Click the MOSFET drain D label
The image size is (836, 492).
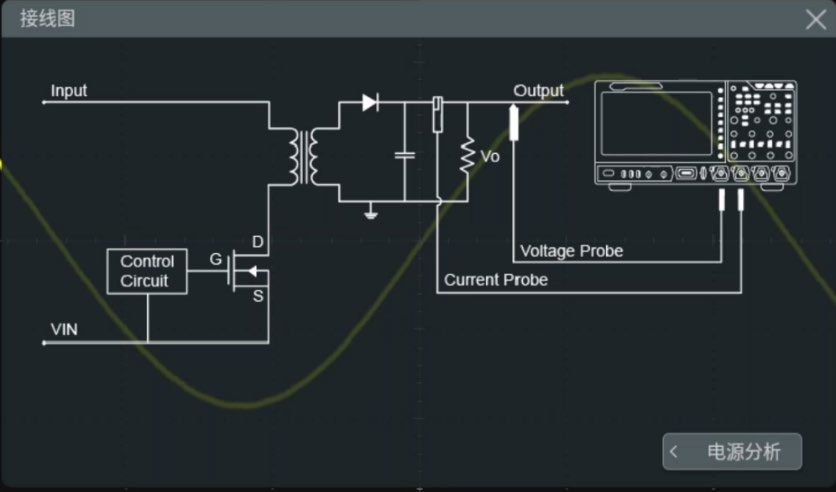pos(258,242)
